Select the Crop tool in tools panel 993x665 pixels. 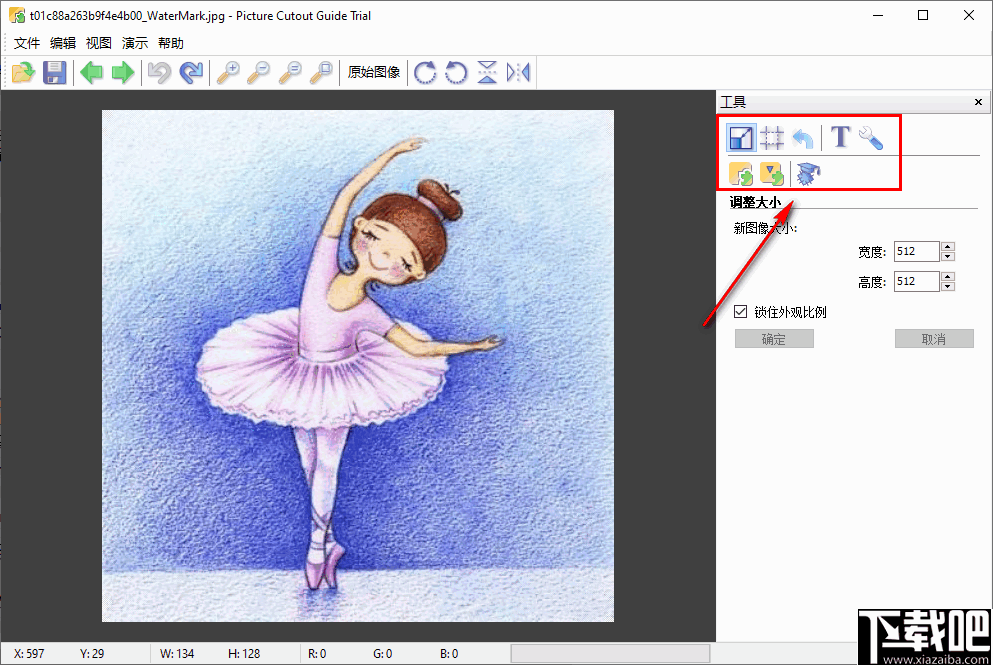point(772,137)
